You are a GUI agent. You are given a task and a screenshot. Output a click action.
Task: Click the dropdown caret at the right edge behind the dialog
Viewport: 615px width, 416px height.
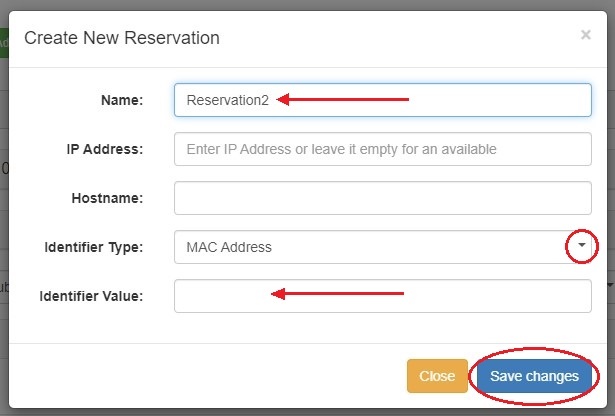[x=610, y=284]
